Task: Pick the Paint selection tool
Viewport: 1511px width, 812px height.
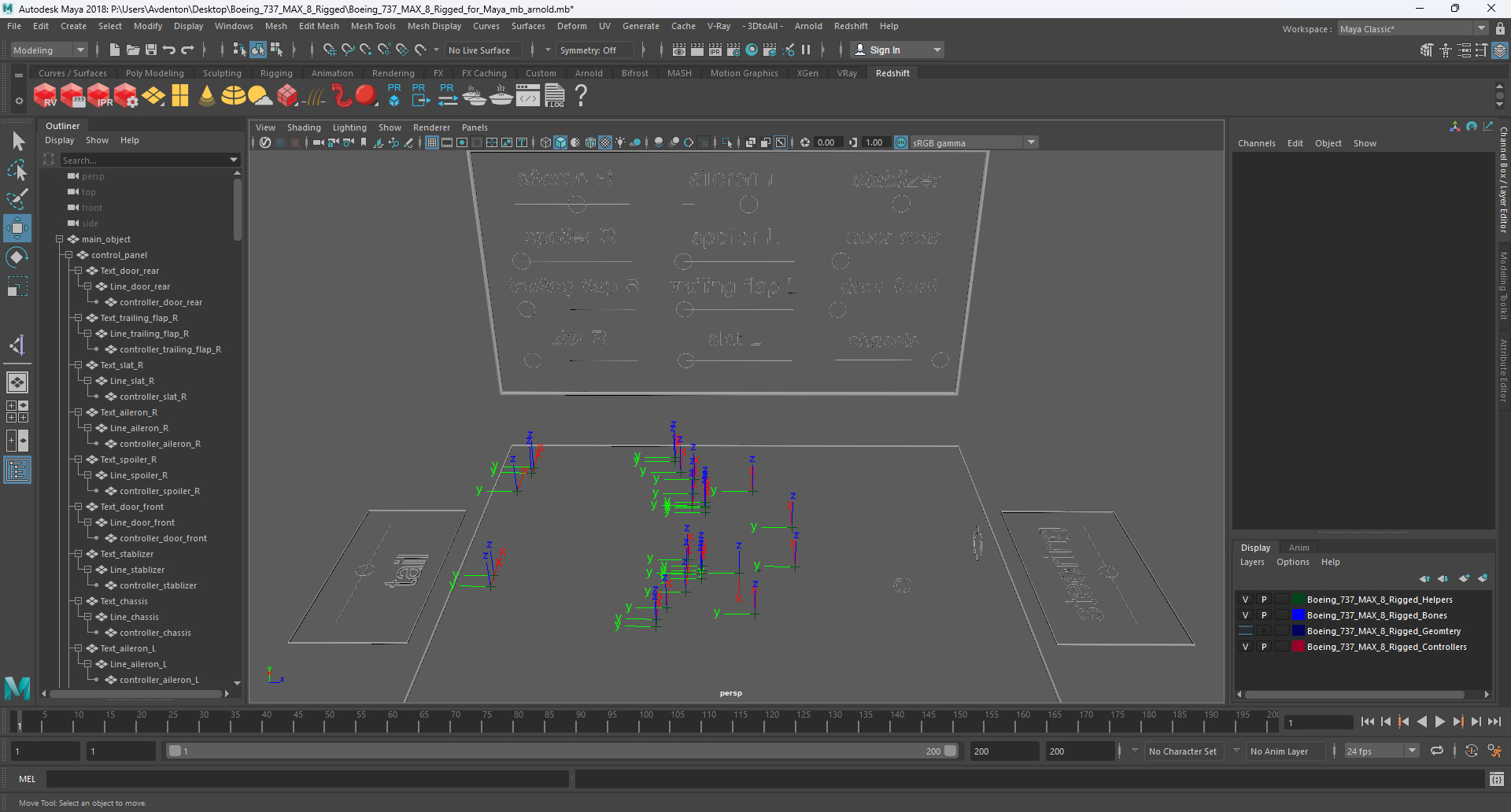Action: tap(17, 198)
